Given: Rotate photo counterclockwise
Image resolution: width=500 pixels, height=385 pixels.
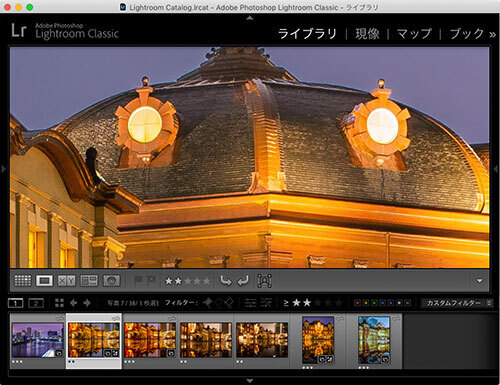Looking at the screenshot, I should point(226,281).
